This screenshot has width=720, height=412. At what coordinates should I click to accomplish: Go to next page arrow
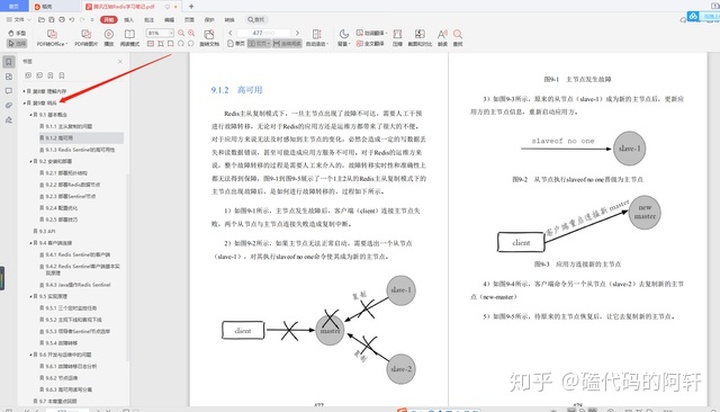coord(298,33)
